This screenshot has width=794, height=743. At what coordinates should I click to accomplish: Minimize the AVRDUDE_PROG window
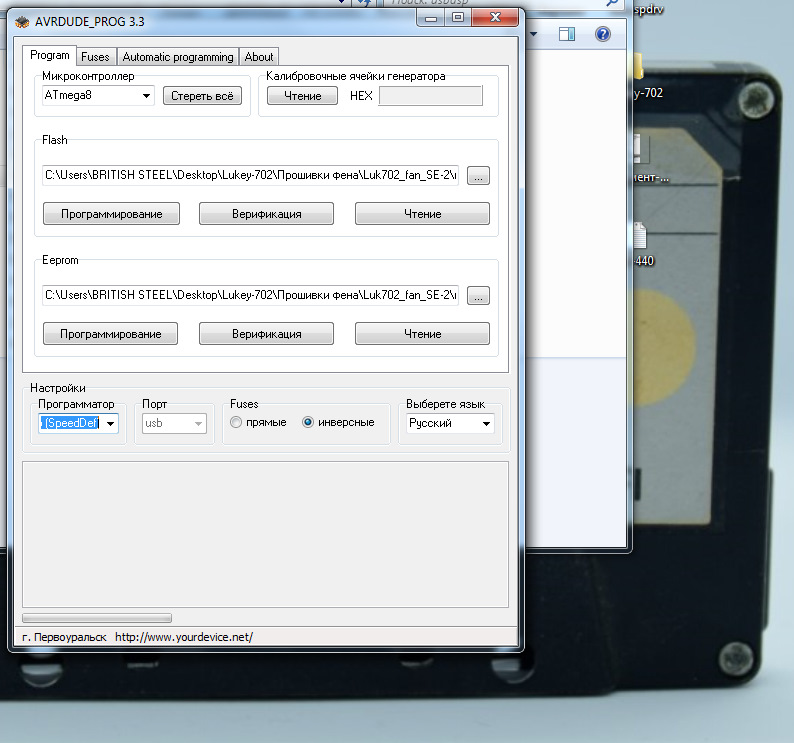click(431, 18)
